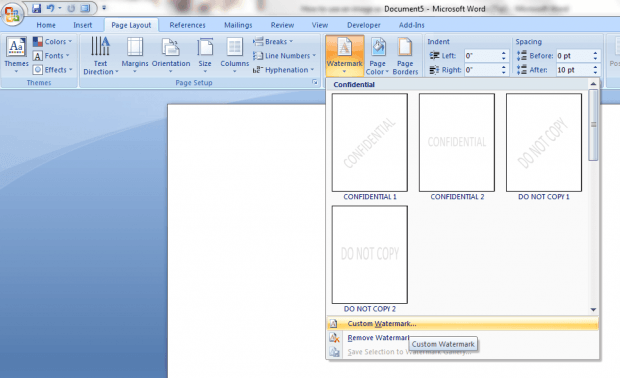
Task: Click the Remove Watermark icon
Action: tap(334, 338)
